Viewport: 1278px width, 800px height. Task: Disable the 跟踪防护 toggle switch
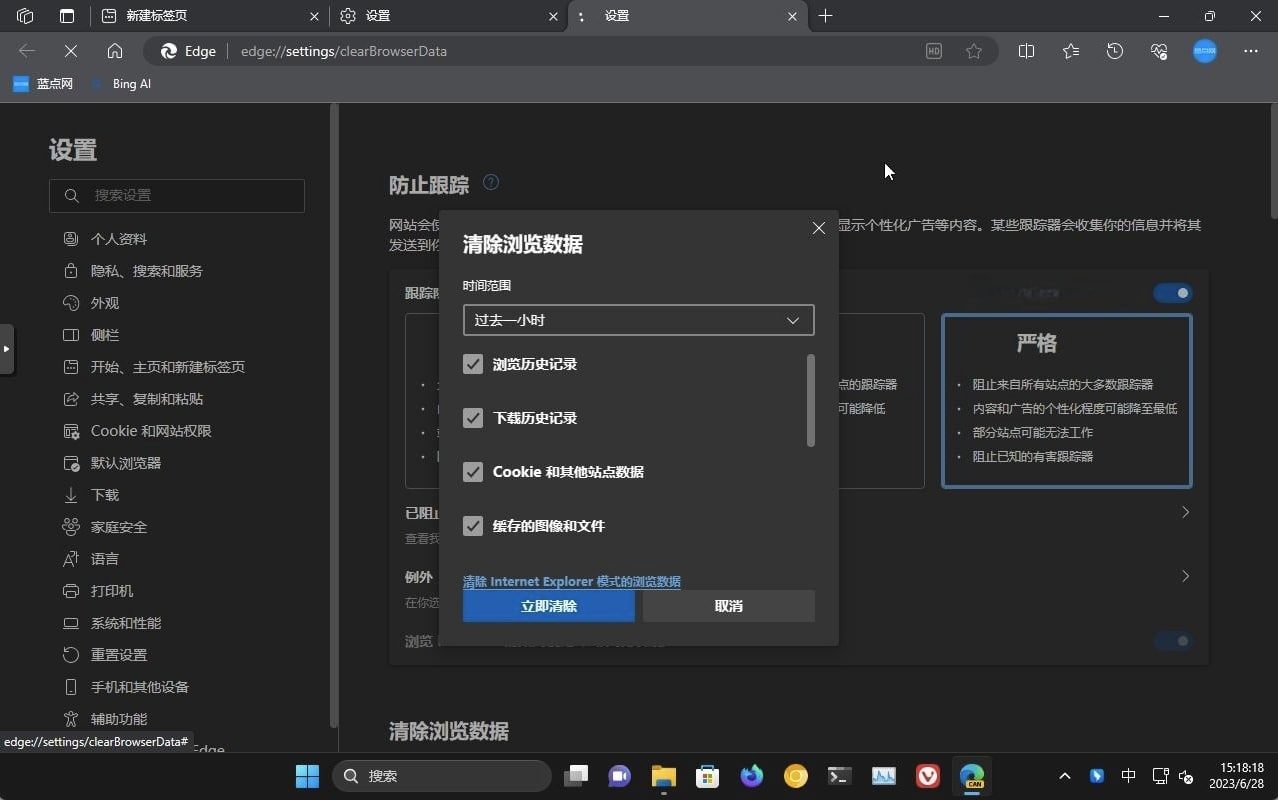(1172, 293)
